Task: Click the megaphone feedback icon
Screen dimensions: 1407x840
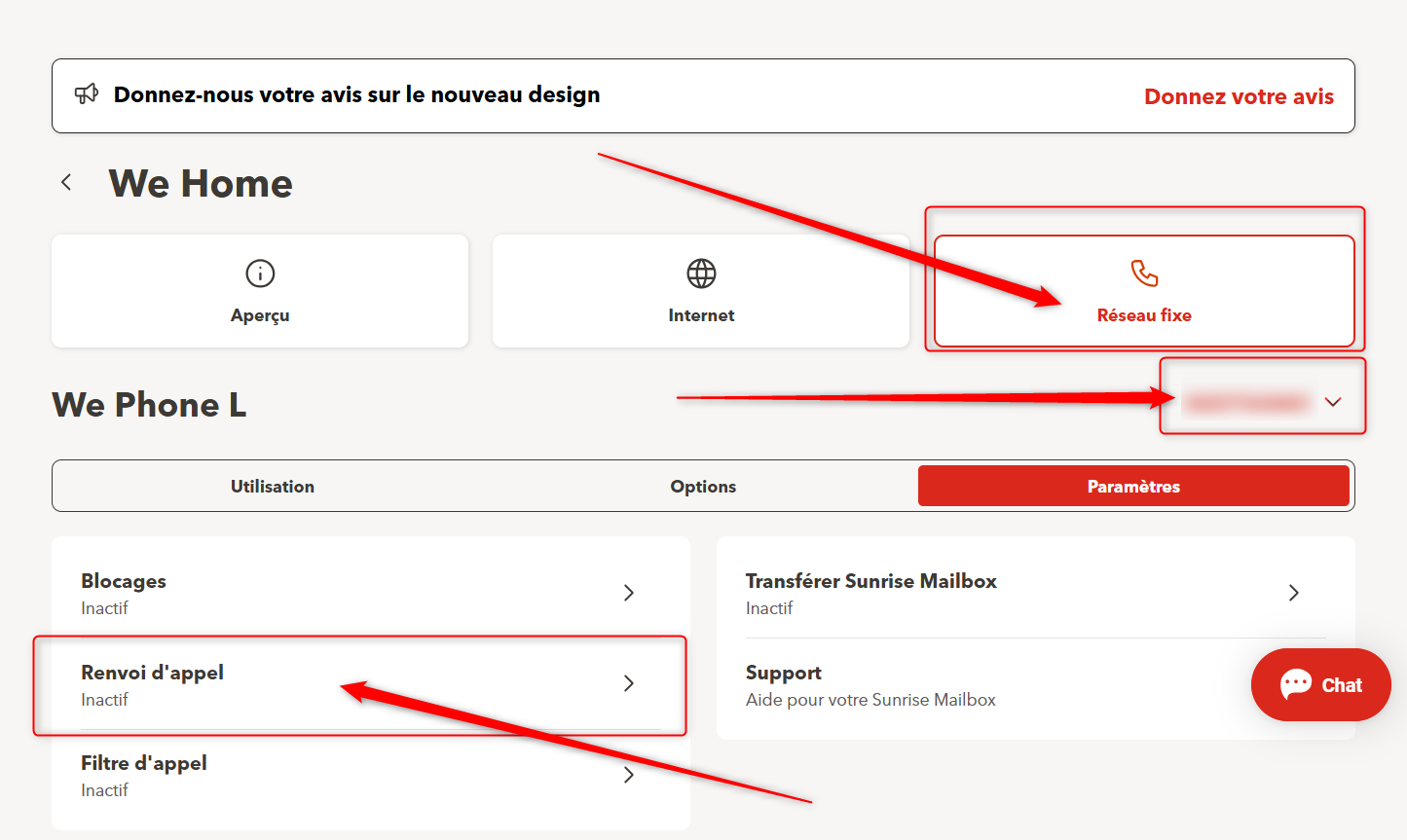Action: pos(87,93)
